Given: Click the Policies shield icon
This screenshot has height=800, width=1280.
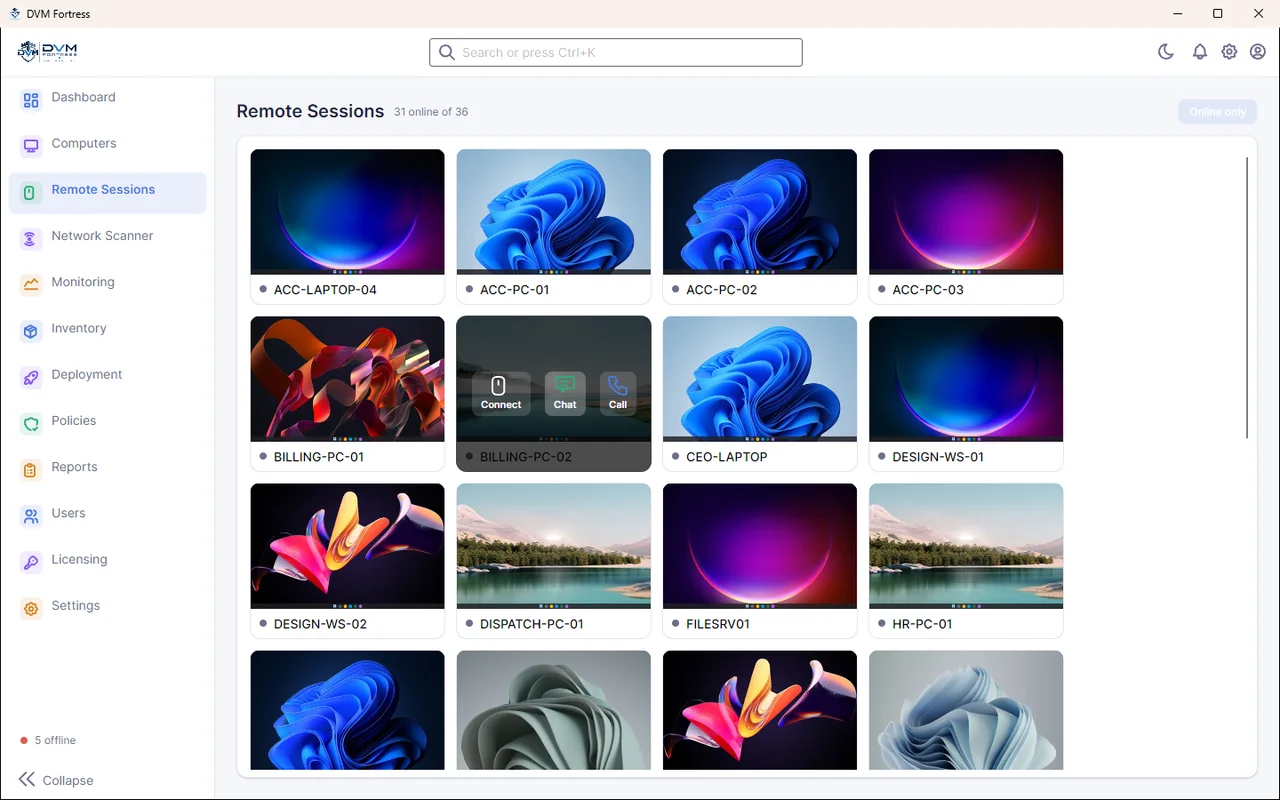Looking at the screenshot, I should tap(31, 423).
